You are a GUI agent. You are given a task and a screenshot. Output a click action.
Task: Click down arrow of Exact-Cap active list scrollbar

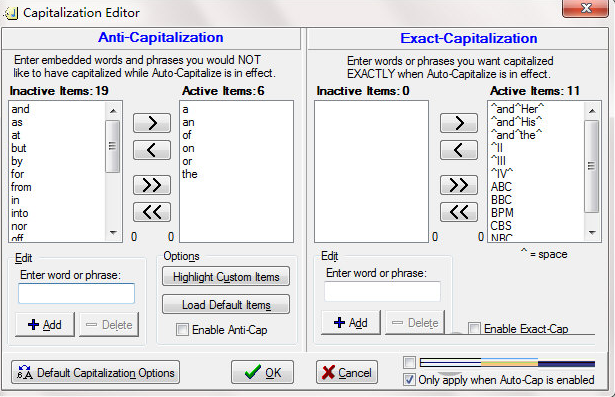592,233
